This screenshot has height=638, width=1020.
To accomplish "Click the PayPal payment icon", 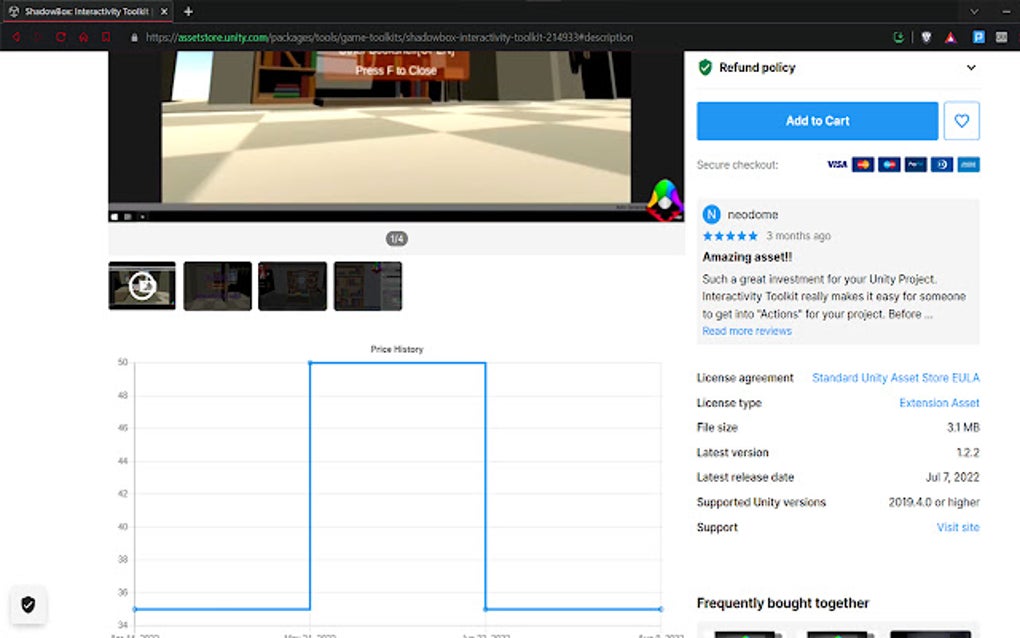I will 915,165.
